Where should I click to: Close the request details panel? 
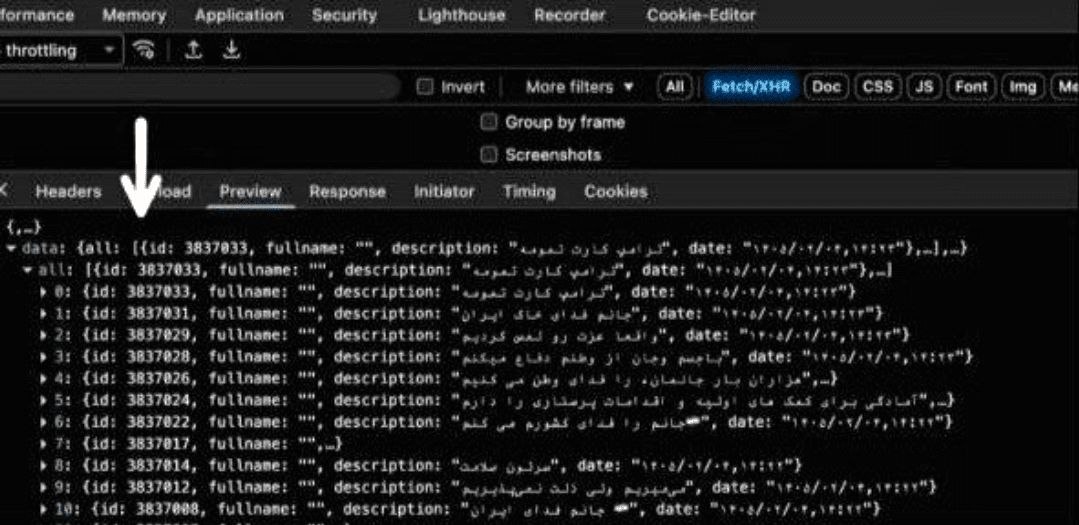click(5, 191)
